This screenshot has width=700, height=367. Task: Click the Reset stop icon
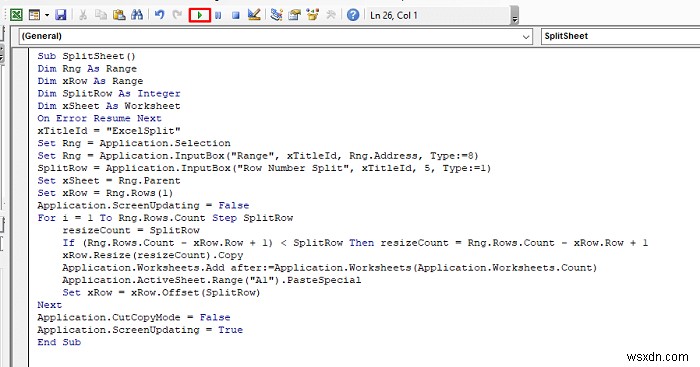click(x=236, y=16)
